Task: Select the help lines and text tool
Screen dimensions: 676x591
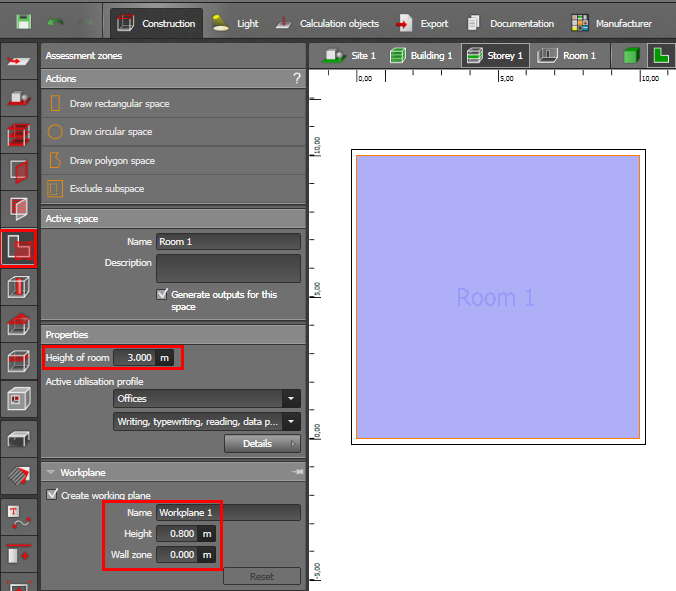Action: pos(19,517)
